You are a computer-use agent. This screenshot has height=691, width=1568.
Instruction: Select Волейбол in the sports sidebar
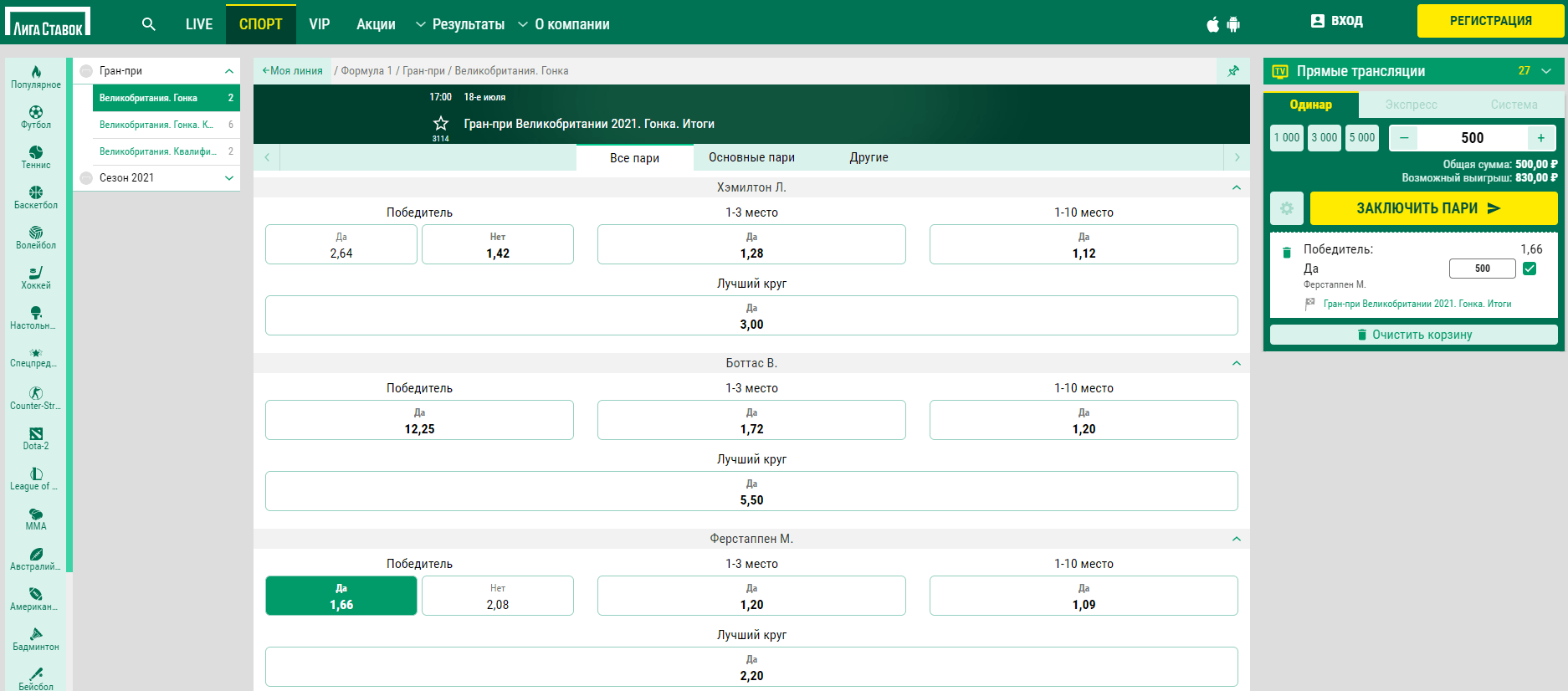point(36,238)
